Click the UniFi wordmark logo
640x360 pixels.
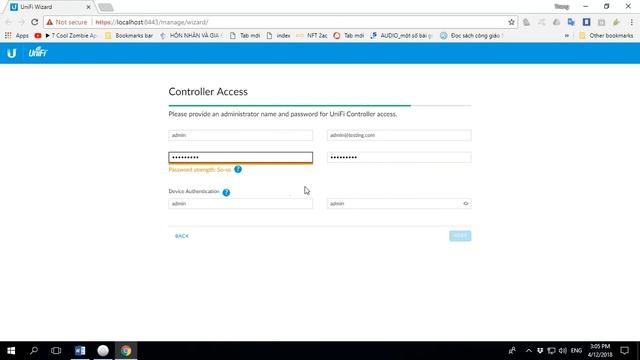38,52
